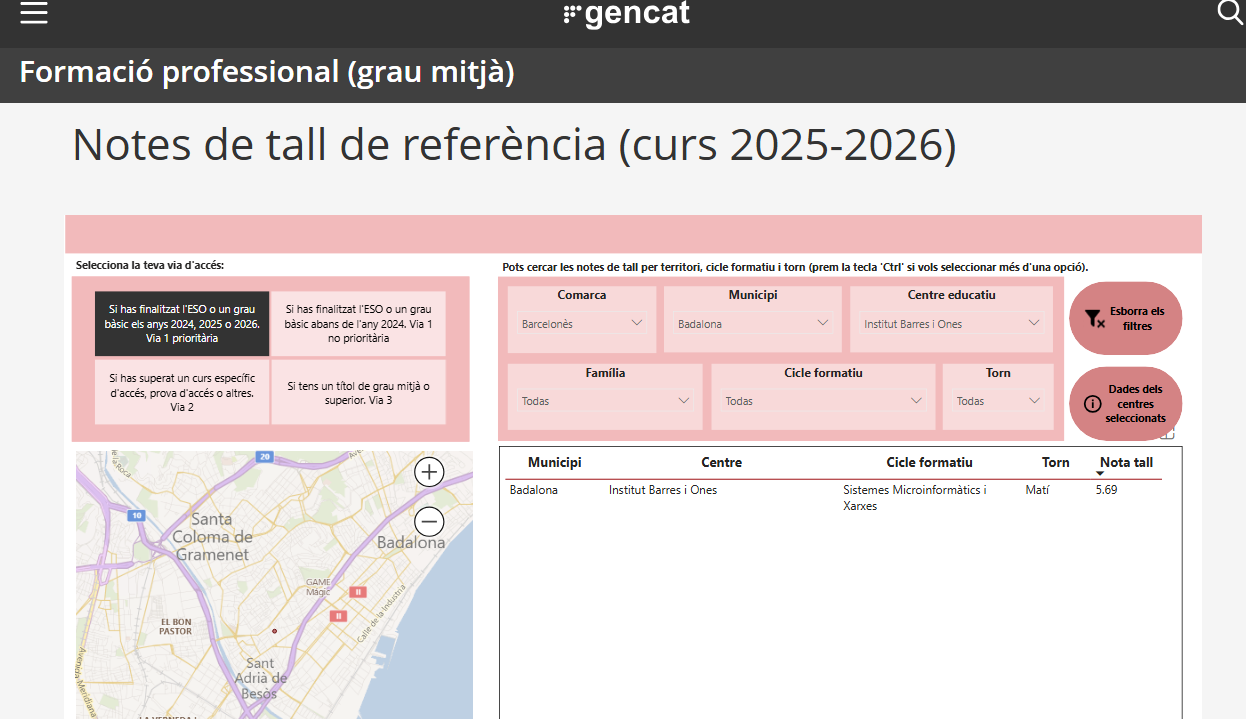Select Via 1 no prioritària option
Image resolution: width=1246 pixels, height=719 pixels.
[x=358, y=324]
